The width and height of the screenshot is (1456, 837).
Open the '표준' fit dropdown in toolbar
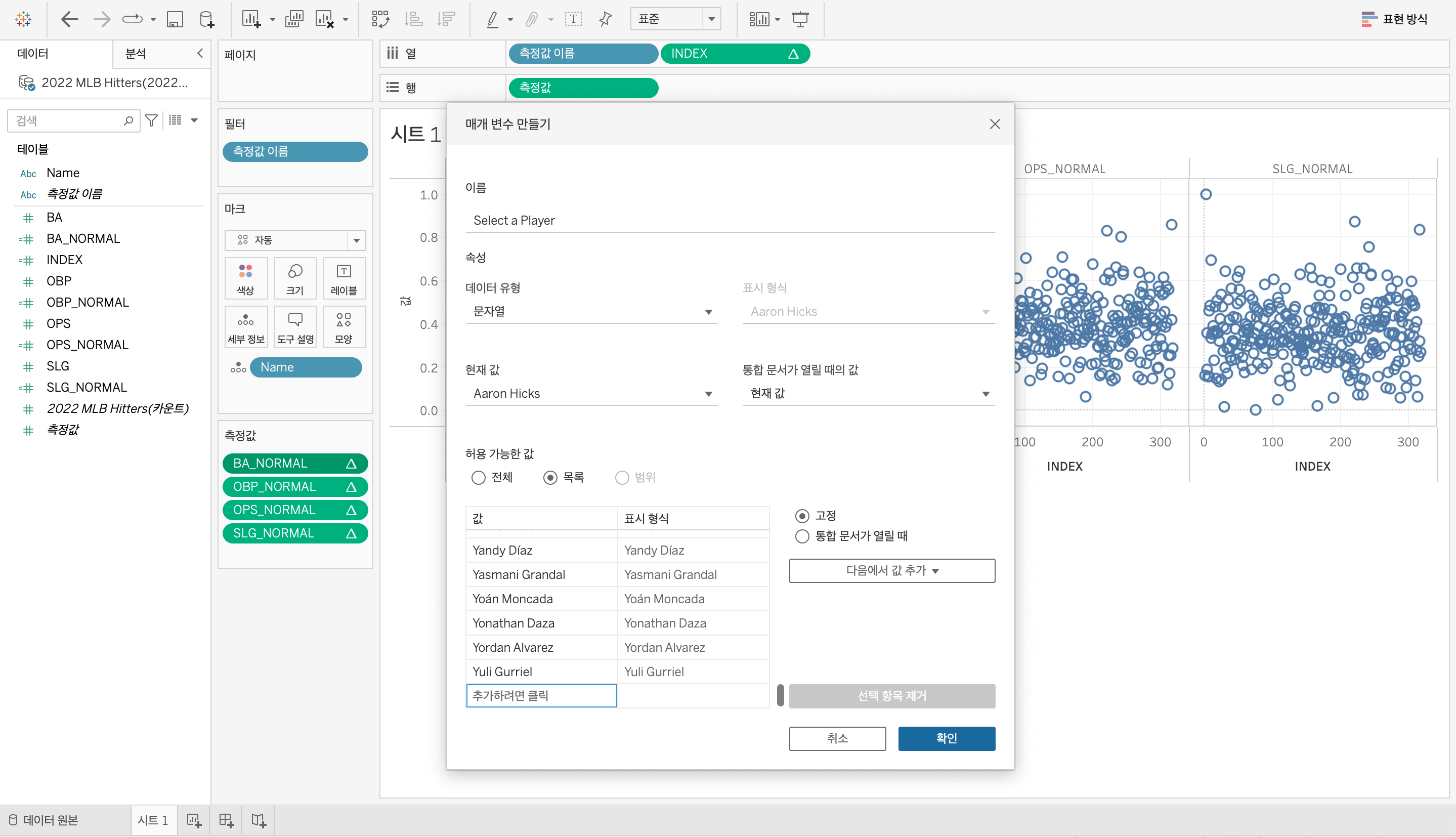(x=675, y=19)
